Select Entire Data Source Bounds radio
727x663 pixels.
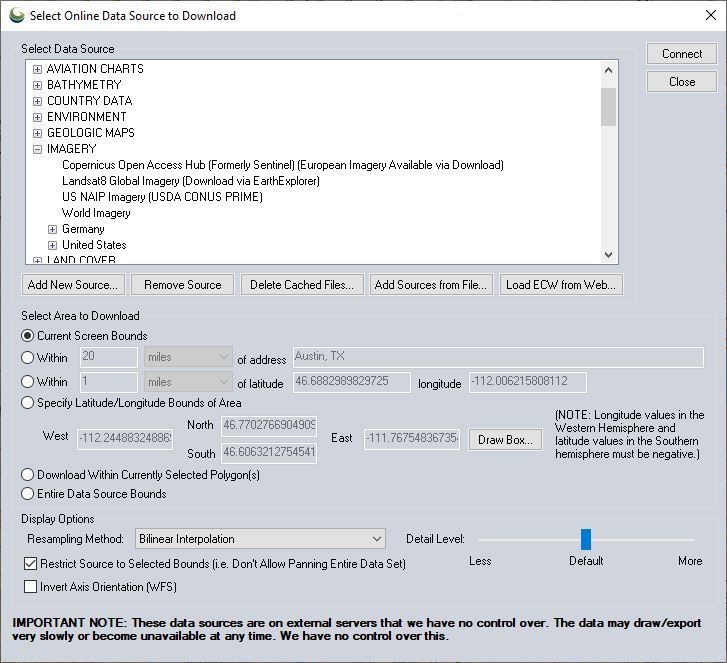pos(28,494)
